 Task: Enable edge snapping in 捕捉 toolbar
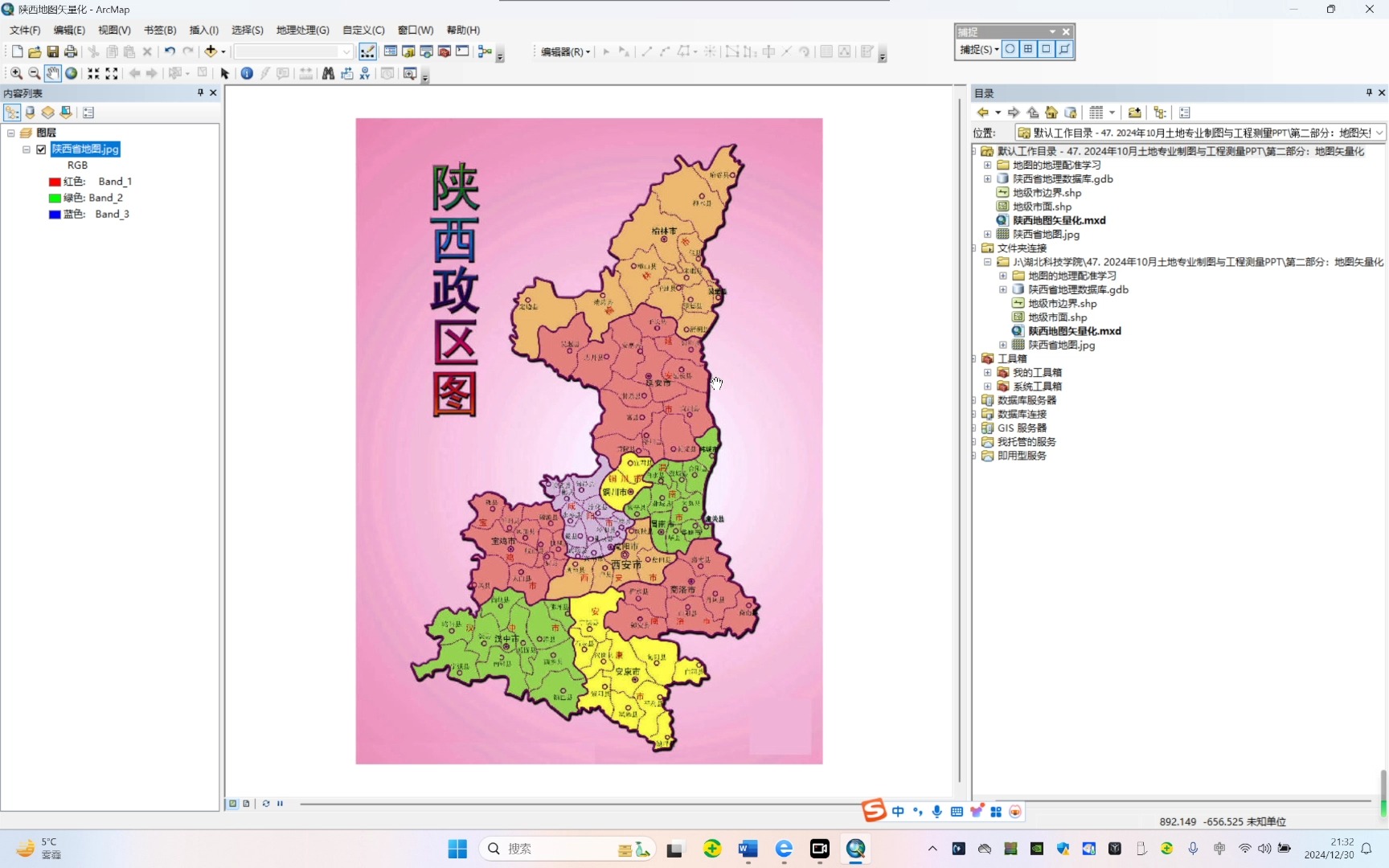[1064, 49]
